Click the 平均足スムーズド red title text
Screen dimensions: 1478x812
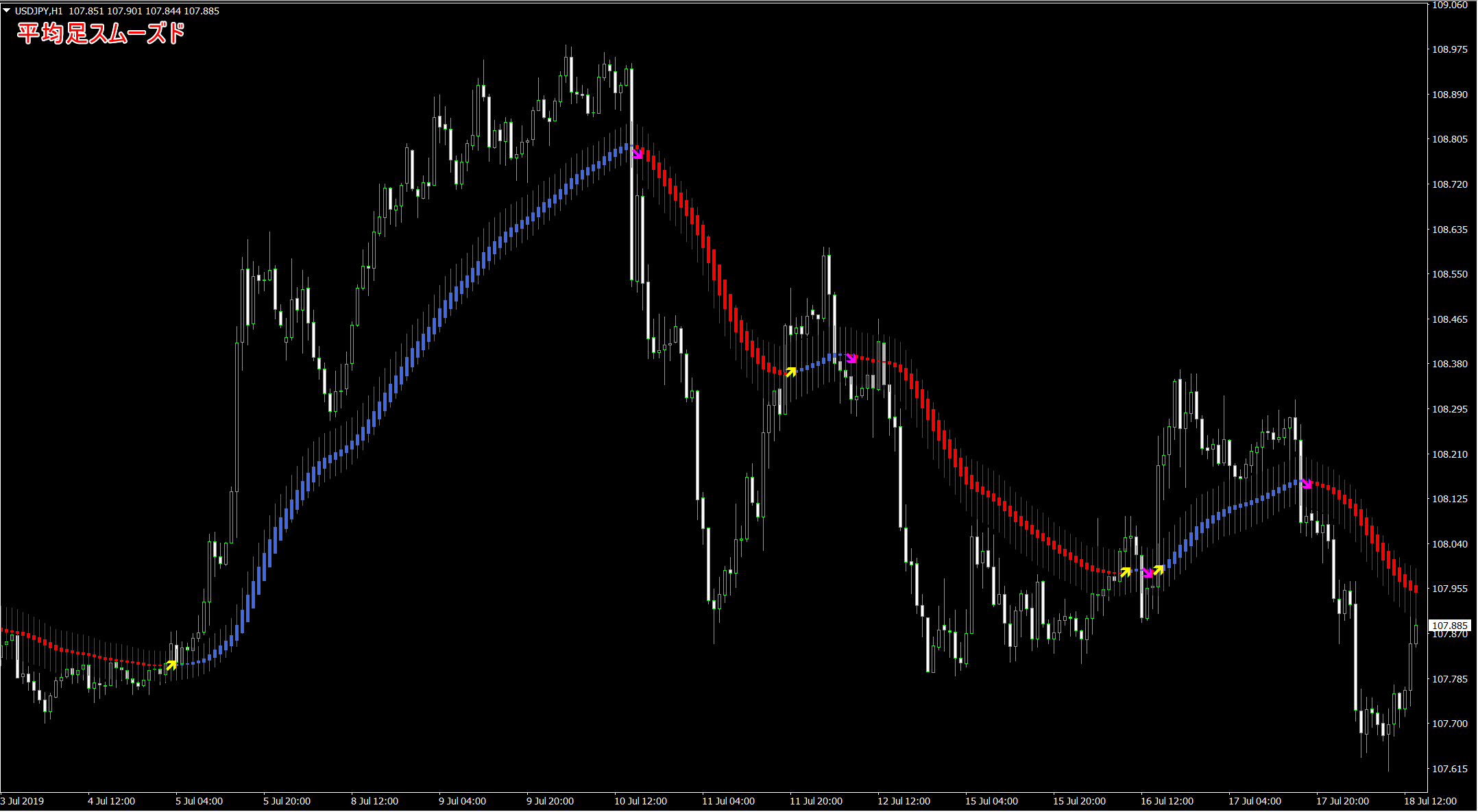point(101,33)
